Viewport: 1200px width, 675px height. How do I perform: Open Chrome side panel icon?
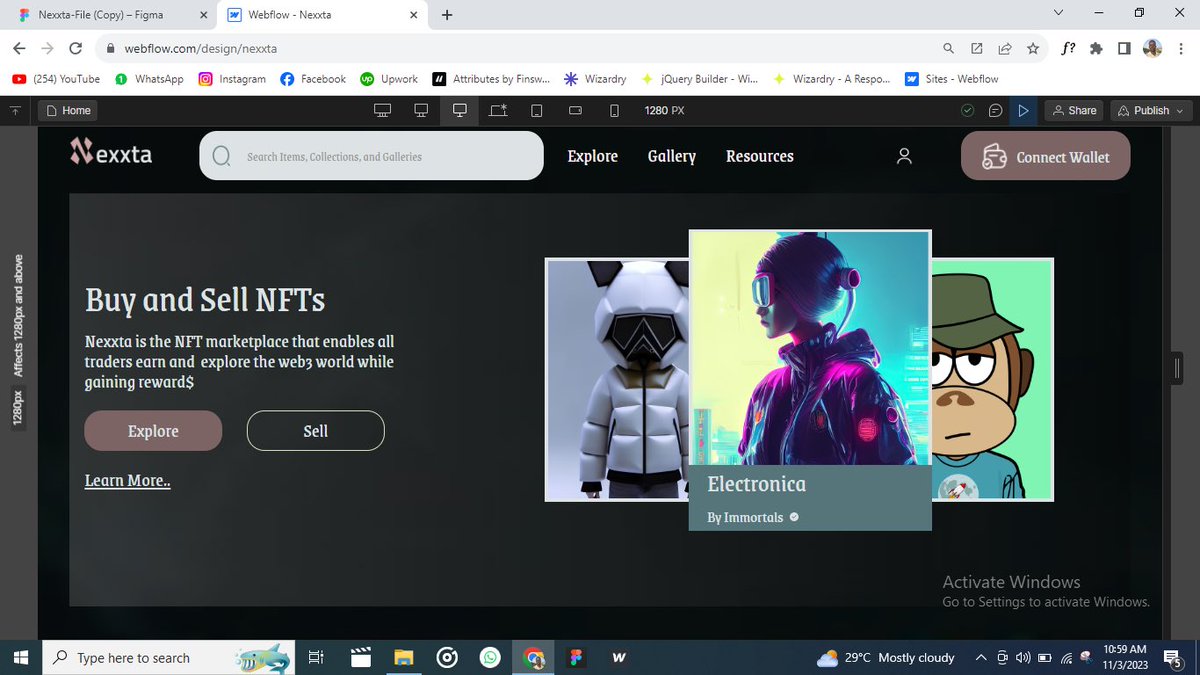1124,48
